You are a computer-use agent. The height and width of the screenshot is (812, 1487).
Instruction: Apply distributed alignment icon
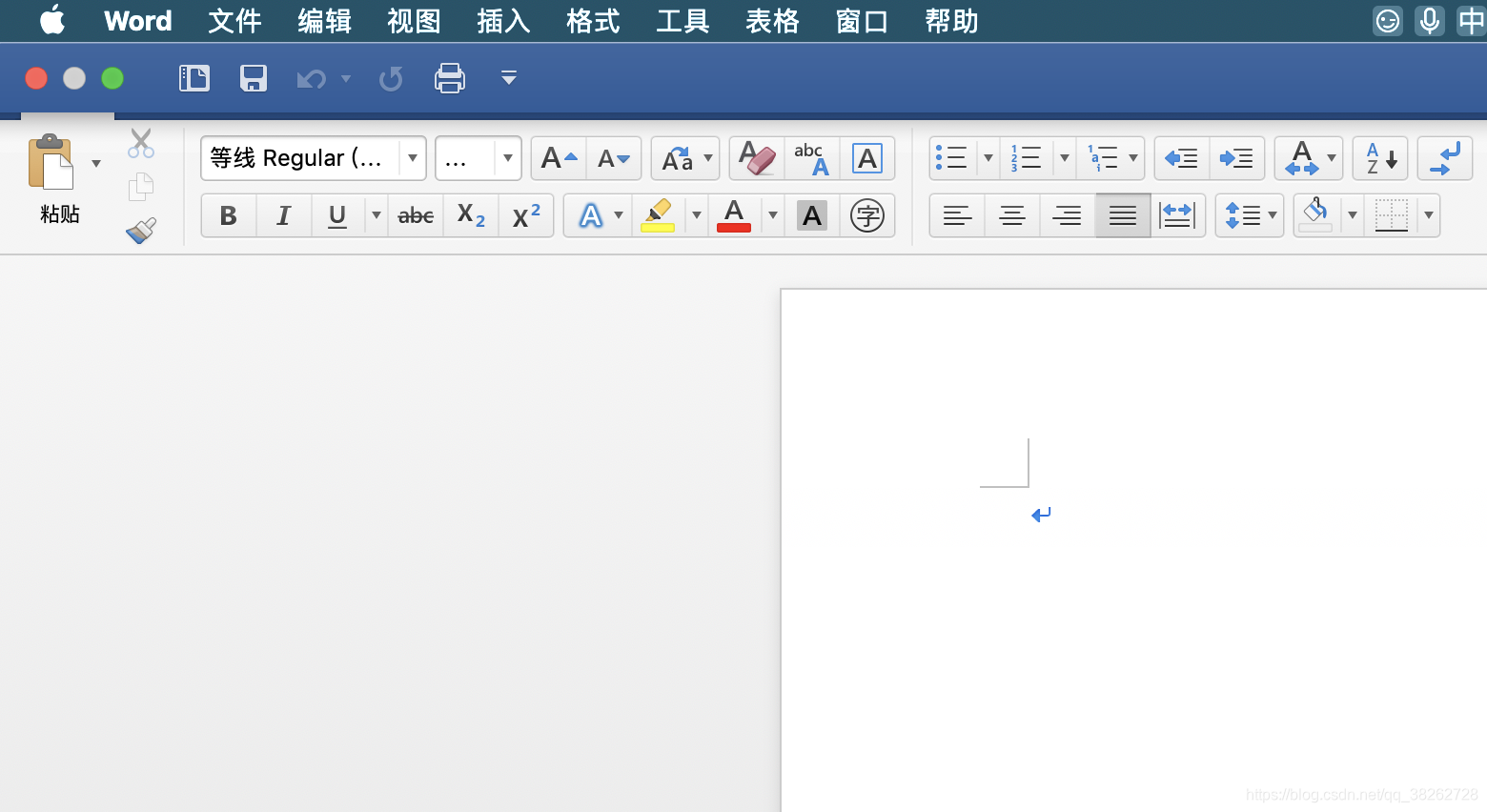1178,215
